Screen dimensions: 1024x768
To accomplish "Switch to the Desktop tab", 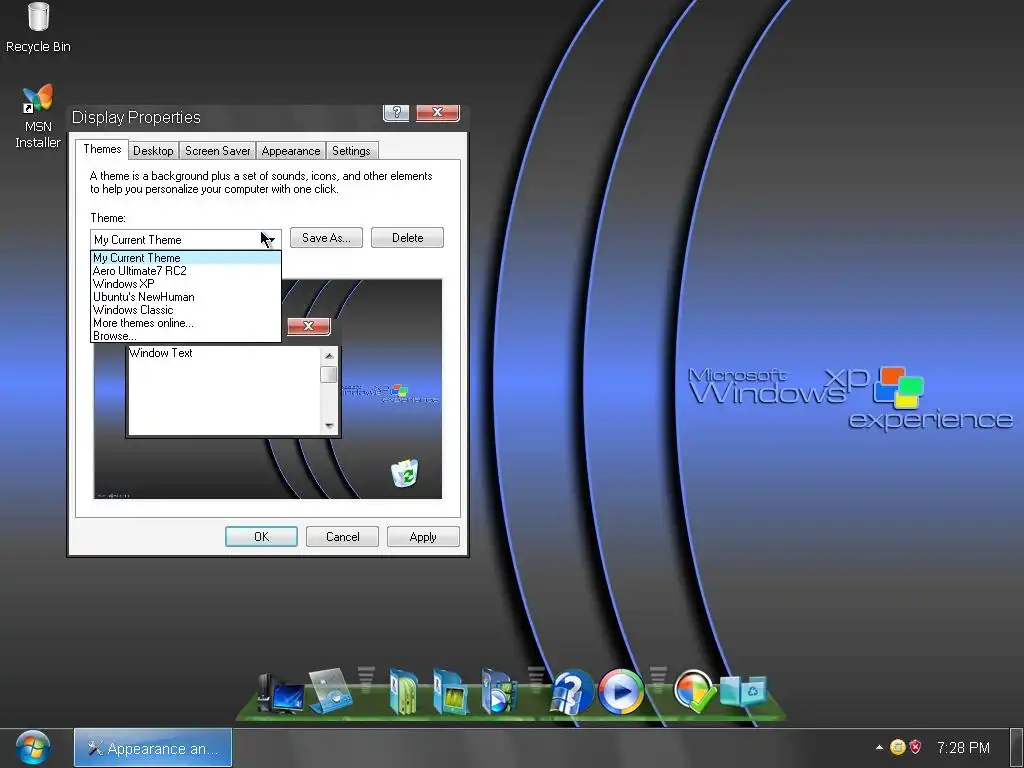I will [x=153, y=151].
